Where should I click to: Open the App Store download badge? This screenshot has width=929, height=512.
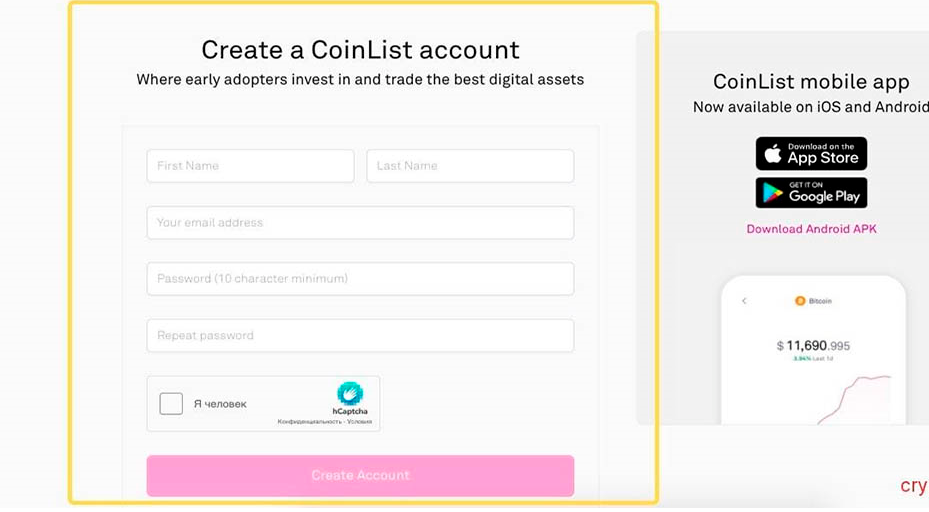tap(811, 153)
